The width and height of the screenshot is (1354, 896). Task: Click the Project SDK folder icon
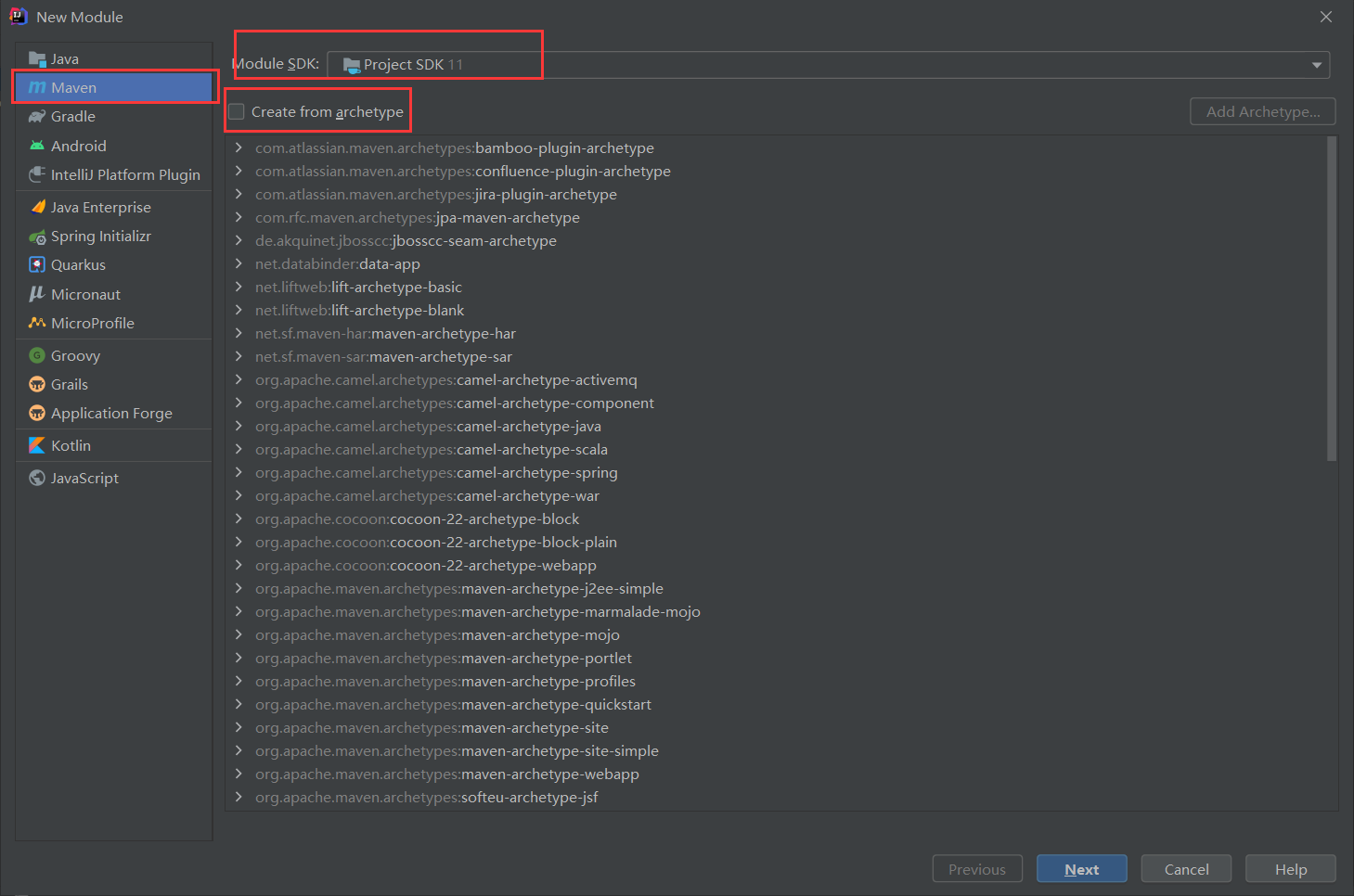point(352,65)
